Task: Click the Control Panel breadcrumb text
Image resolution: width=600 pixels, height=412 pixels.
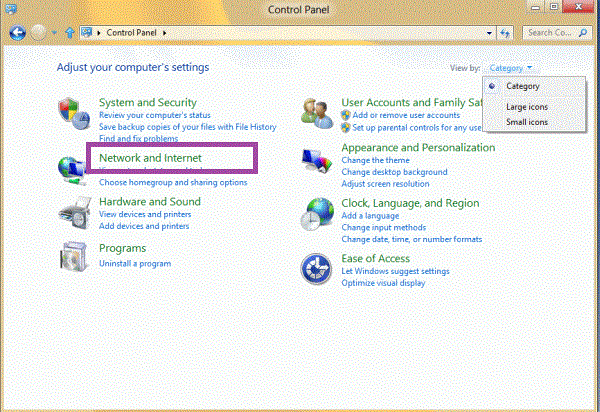Action: (x=131, y=33)
